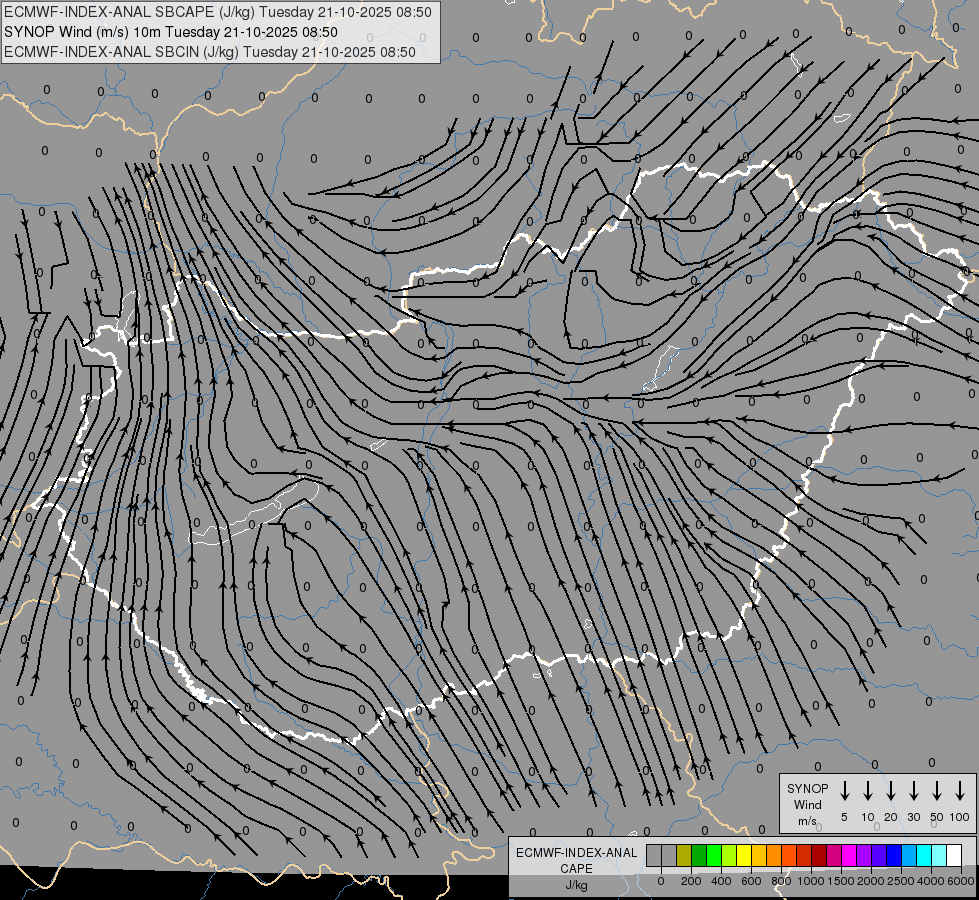Image resolution: width=979 pixels, height=900 pixels.
Task: Click the 1000 tick value on CAPE scale
Action: (x=811, y=881)
